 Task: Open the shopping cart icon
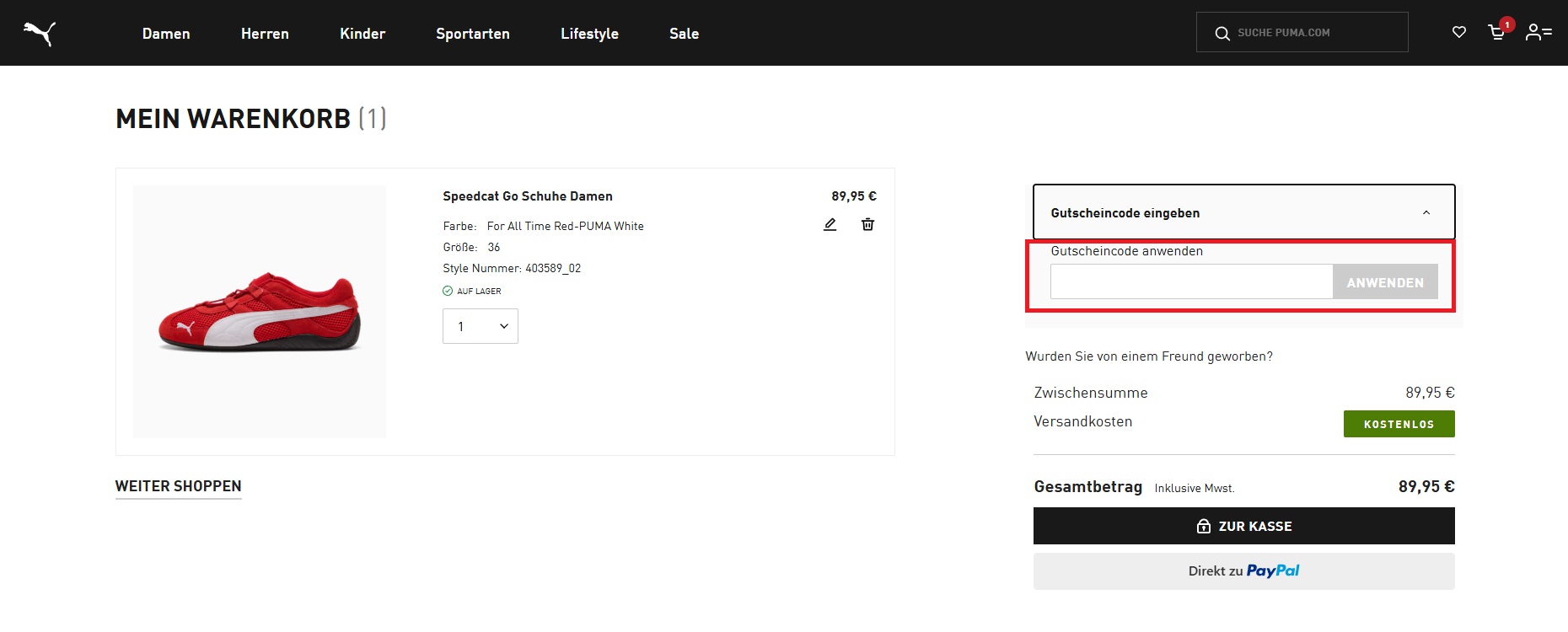tap(1497, 32)
